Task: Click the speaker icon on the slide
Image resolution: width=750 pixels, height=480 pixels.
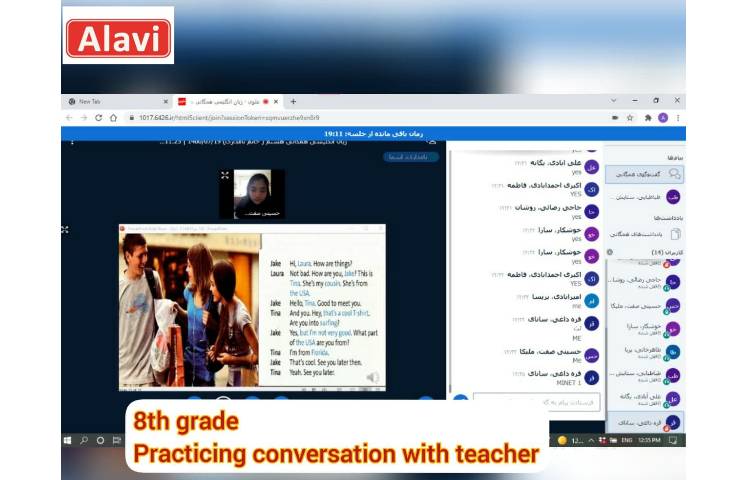Action: tap(372, 378)
